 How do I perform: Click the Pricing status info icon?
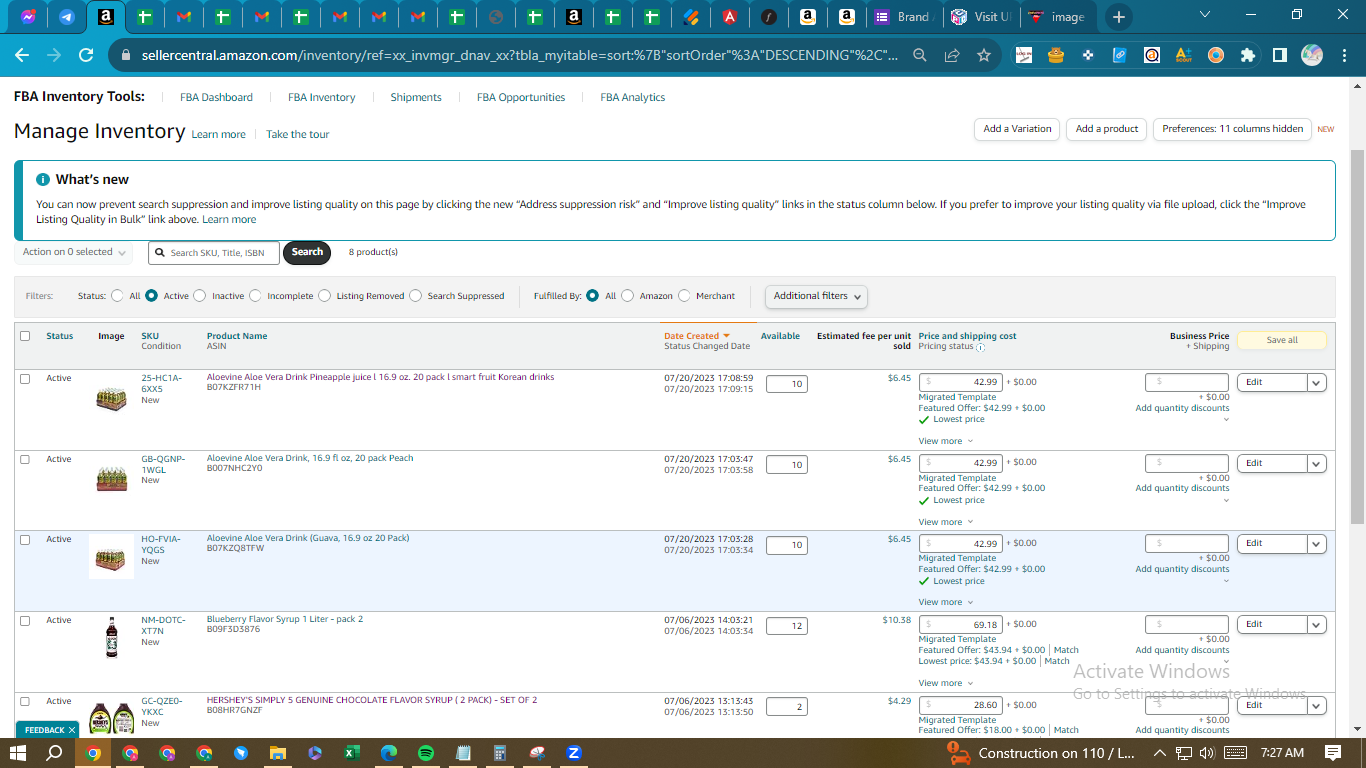(x=980, y=348)
